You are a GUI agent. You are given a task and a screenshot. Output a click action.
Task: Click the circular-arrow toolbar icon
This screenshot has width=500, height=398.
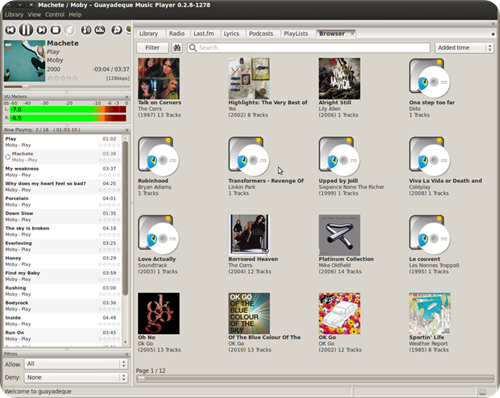[x=117, y=30]
